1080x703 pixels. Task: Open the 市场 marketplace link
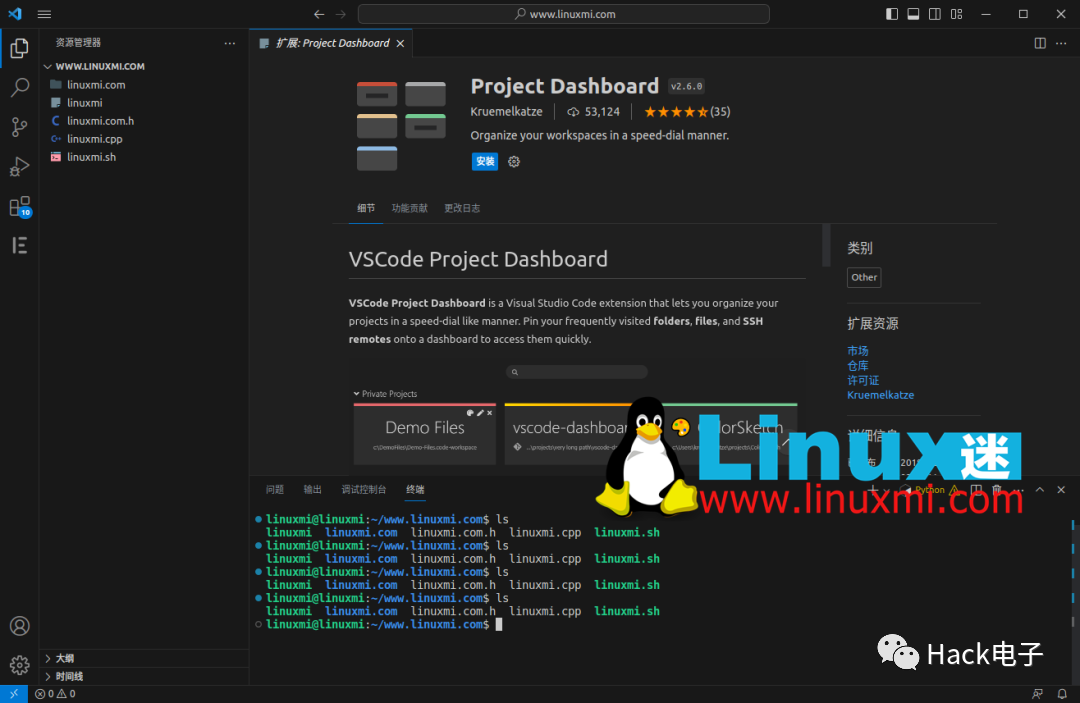pyautogui.click(x=858, y=351)
